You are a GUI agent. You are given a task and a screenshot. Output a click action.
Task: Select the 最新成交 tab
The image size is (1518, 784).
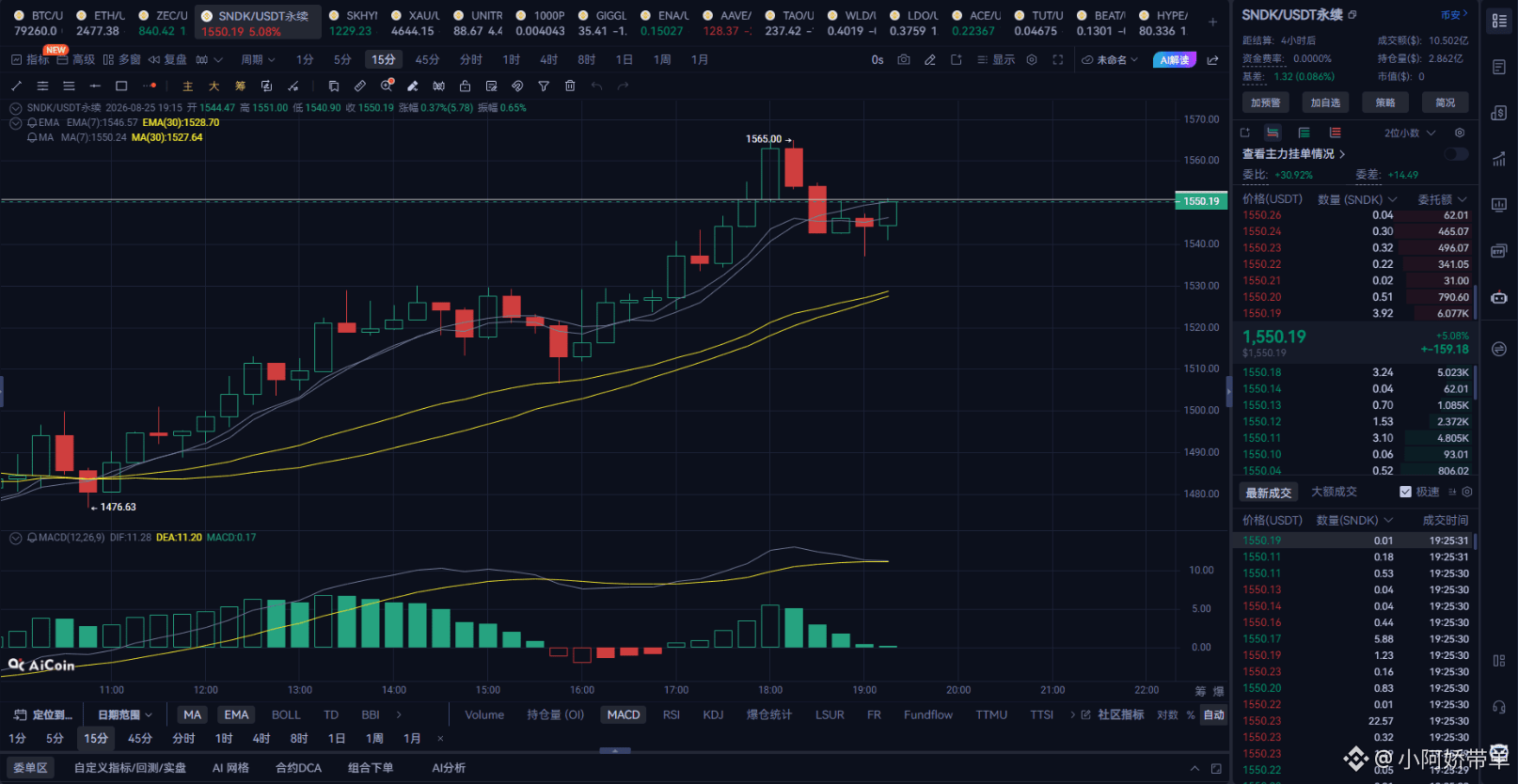pyautogui.click(x=1269, y=493)
